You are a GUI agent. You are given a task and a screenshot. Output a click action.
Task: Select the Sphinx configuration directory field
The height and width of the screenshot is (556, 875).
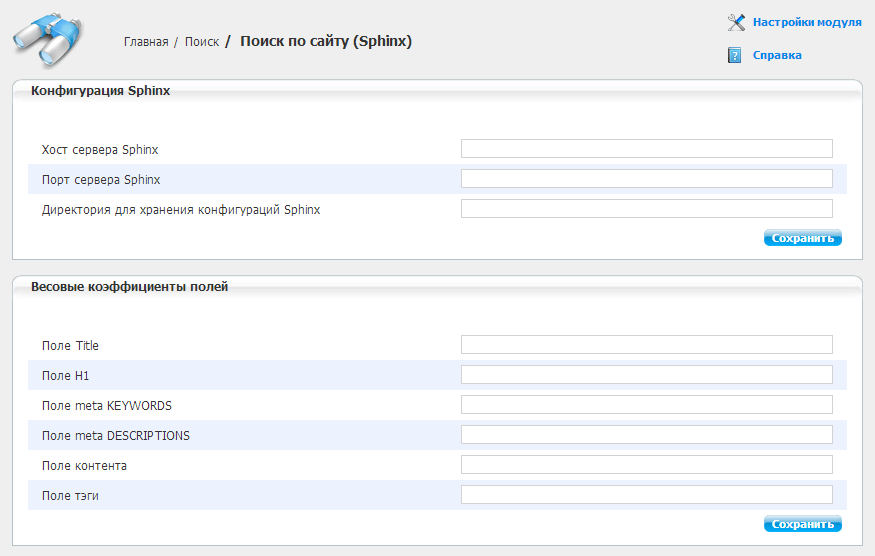click(x=646, y=209)
